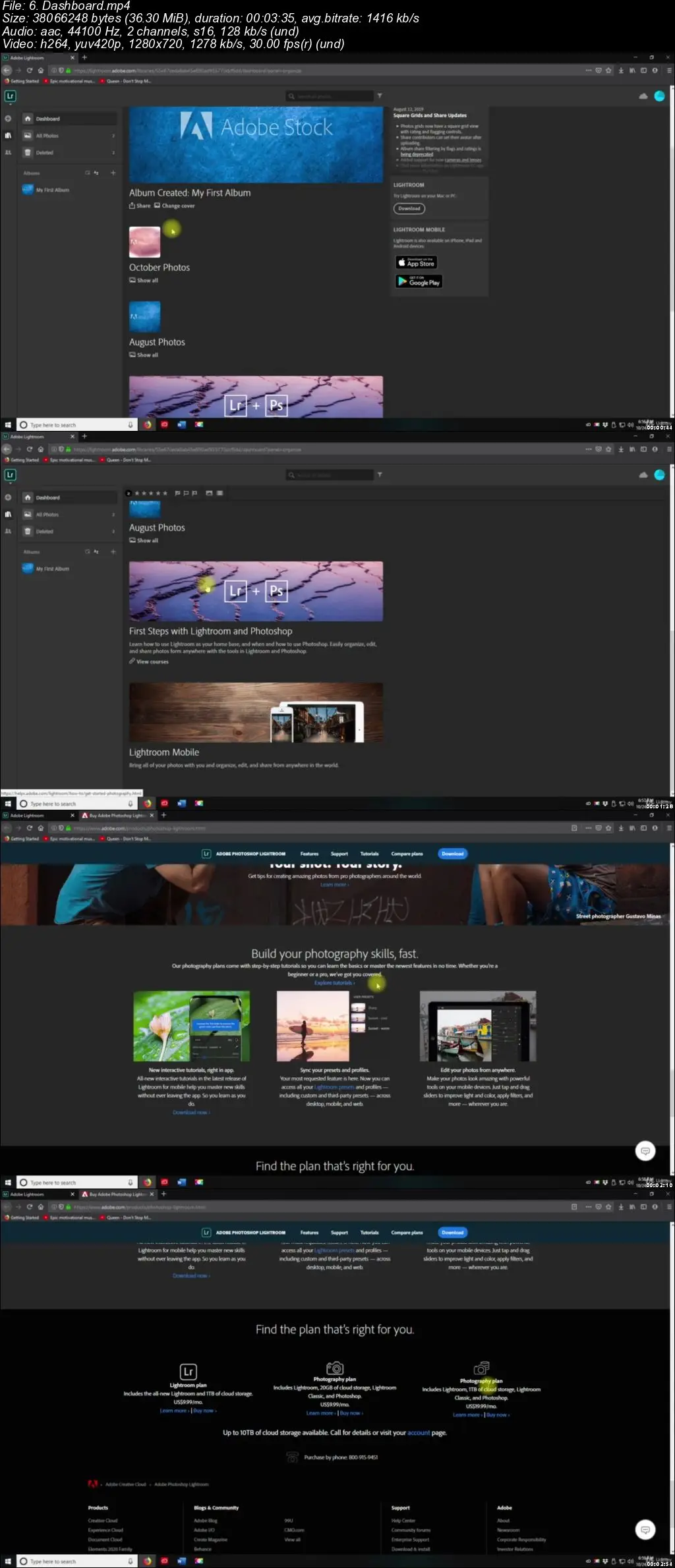The height and width of the screenshot is (1568, 675).
Task: Switch to Adobe Lightroom browser tab, fourth frame
Action: pyautogui.click(x=38, y=1194)
